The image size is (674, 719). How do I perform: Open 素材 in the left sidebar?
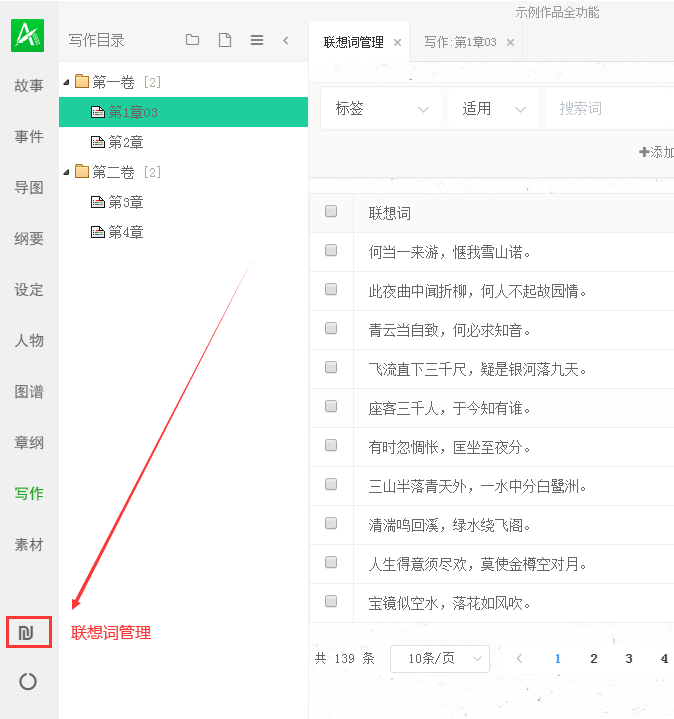[29, 544]
